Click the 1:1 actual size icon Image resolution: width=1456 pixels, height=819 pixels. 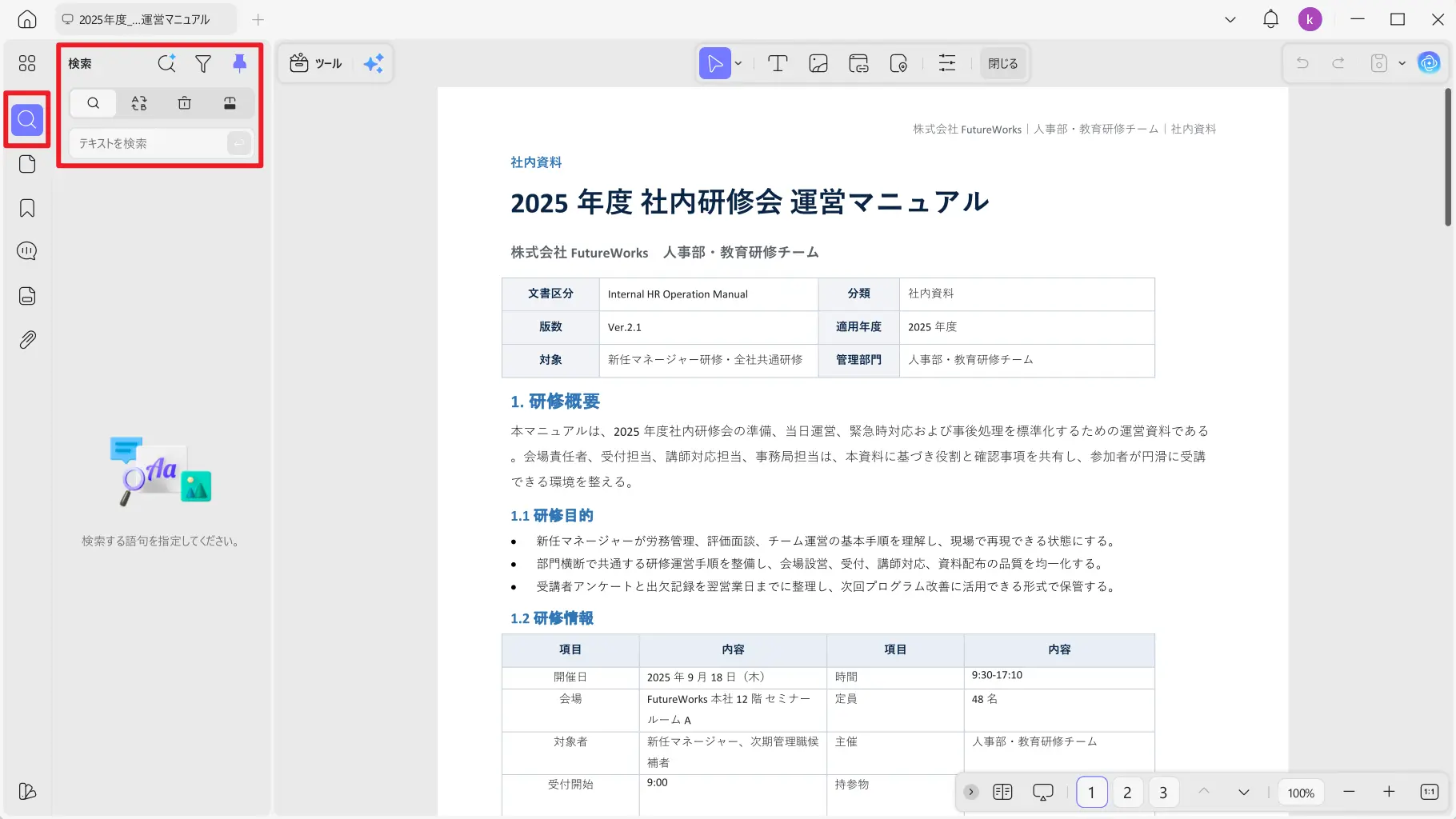1429,792
